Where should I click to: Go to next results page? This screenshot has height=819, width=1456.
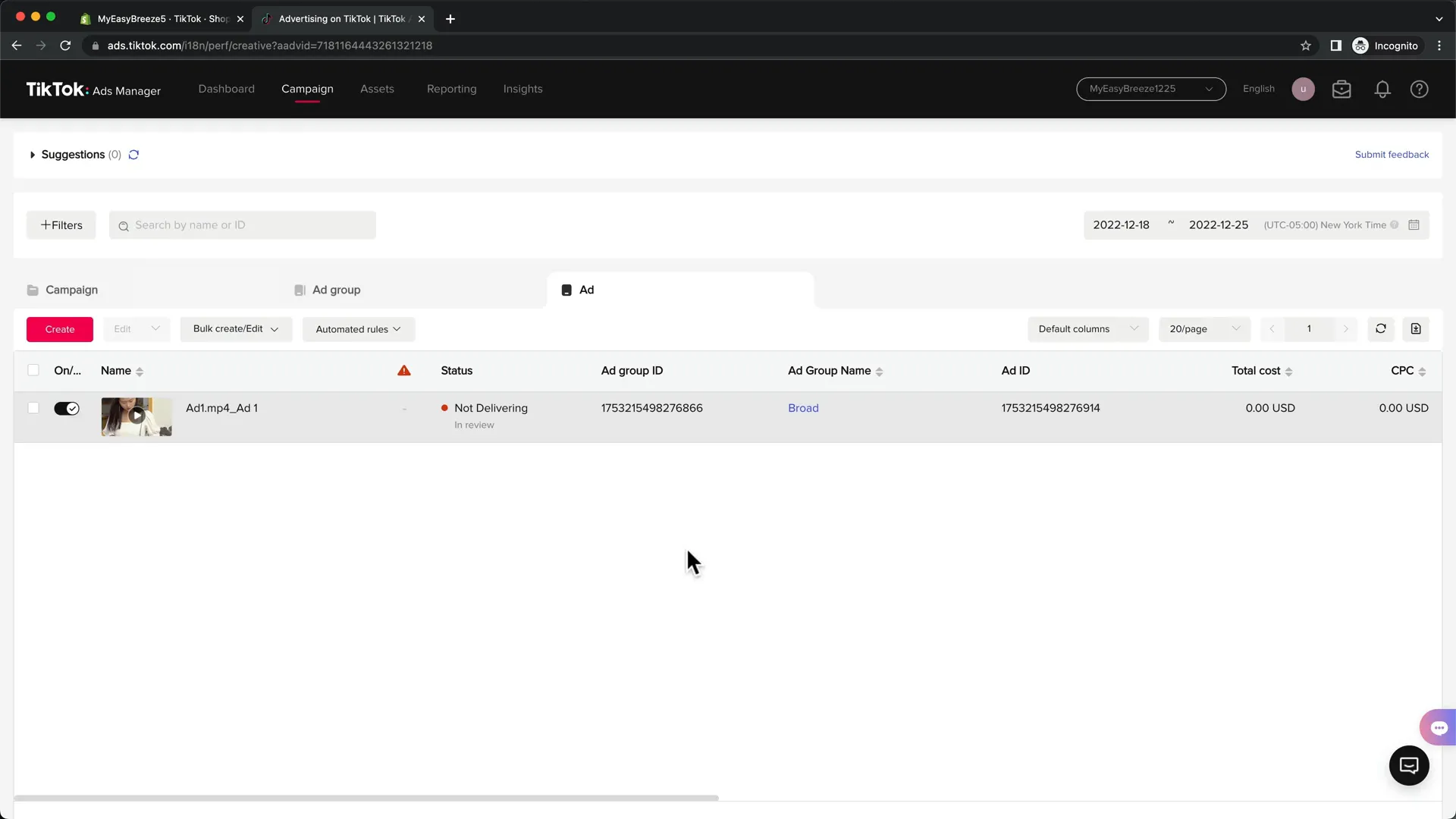pos(1346,329)
